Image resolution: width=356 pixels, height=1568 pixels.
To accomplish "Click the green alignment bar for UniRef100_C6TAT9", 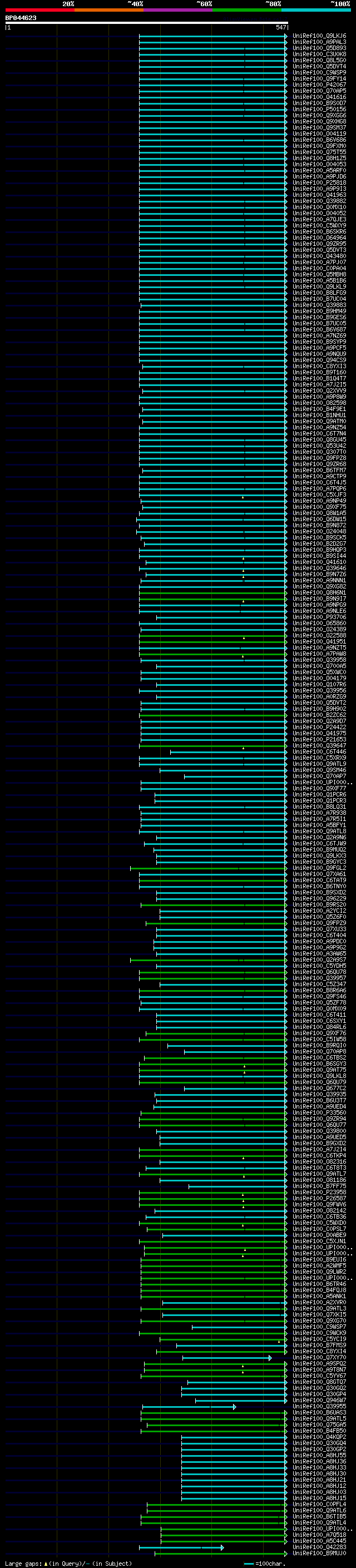I will (213, 880).
